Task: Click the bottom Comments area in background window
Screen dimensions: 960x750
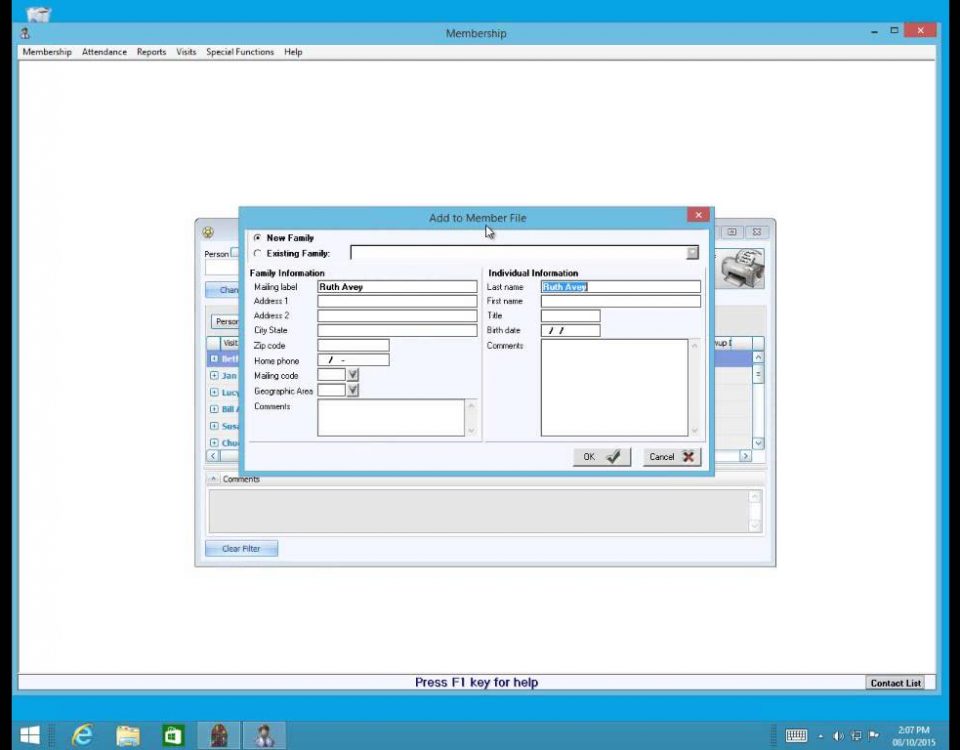Action: pyautogui.click(x=479, y=511)
